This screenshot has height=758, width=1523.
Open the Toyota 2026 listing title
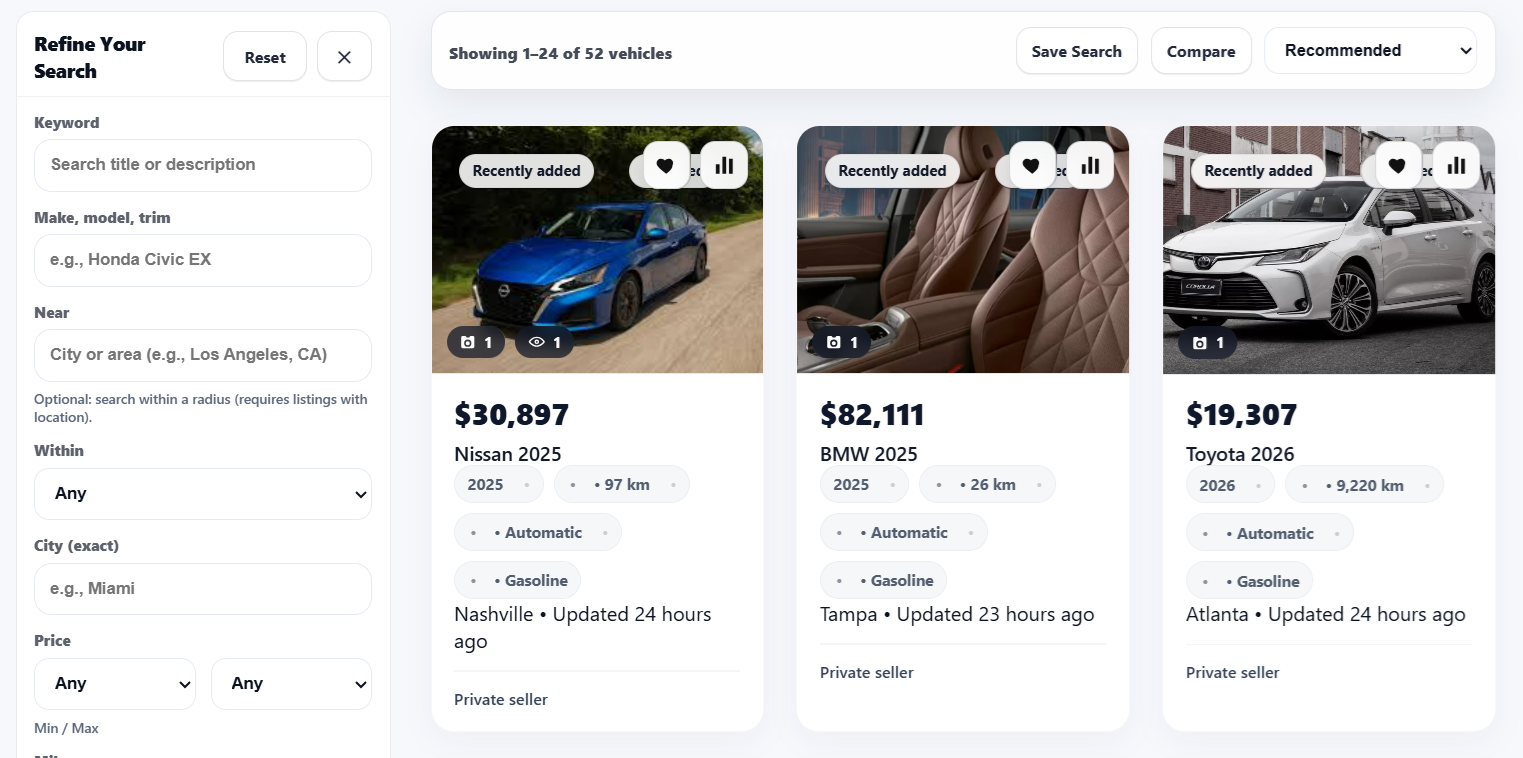(x=1240, y=454)
